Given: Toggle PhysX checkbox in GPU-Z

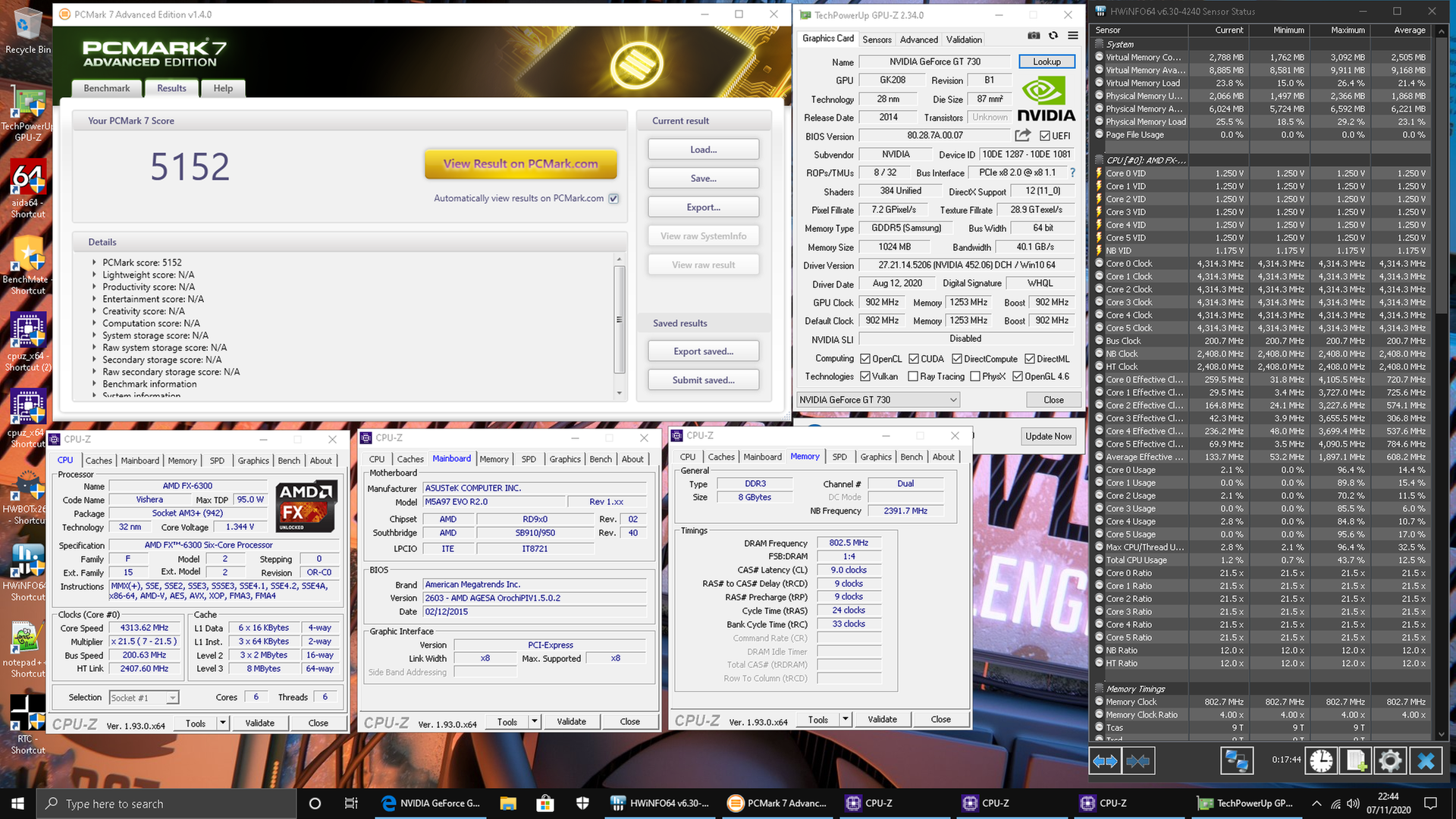Looking at the screenshot, I should pos(975,376).
